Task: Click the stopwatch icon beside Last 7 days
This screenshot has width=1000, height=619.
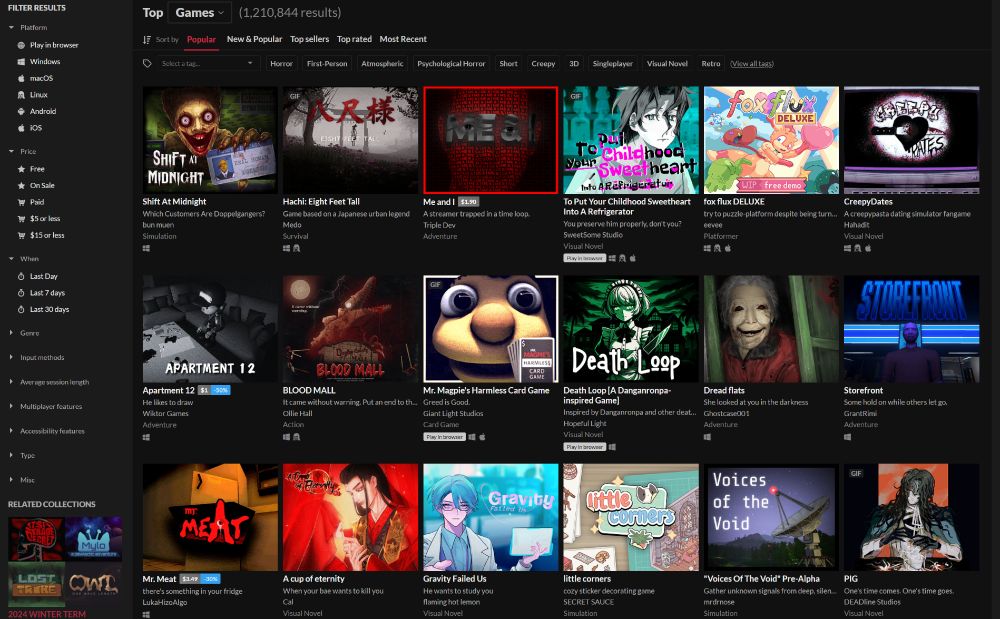Action: [x=21, y=293]
